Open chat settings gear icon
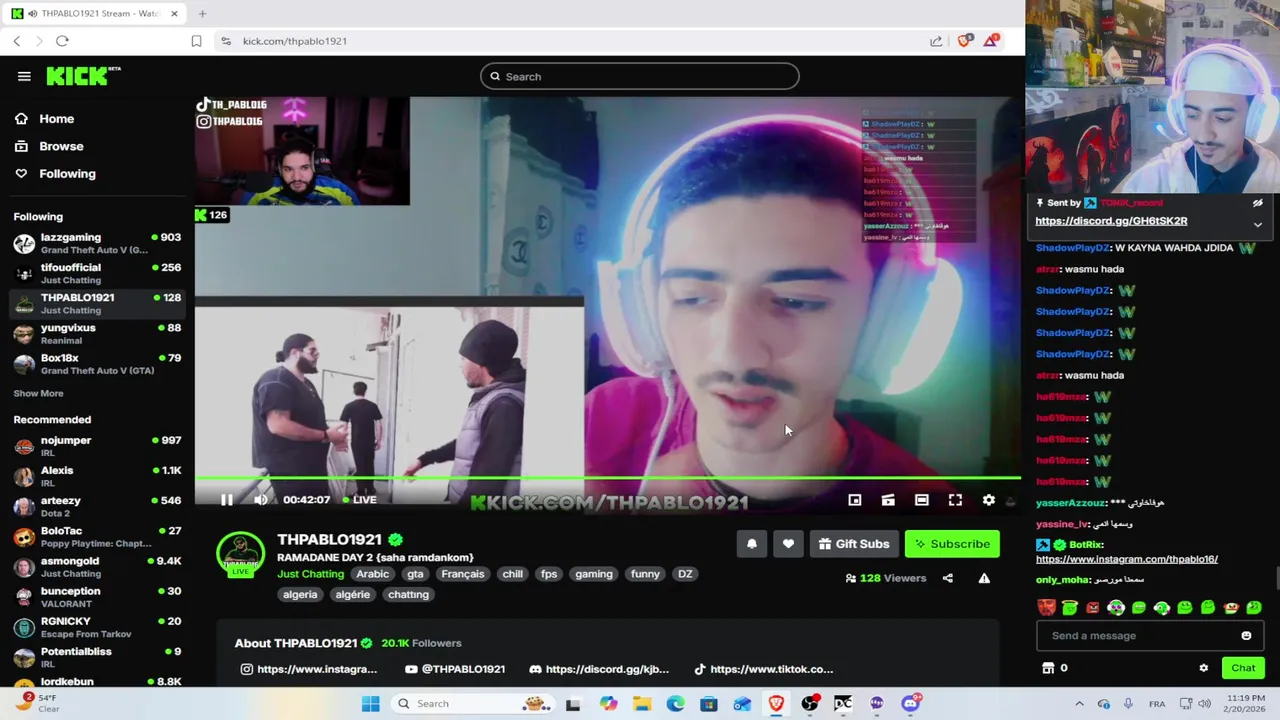The width and height of the screenshot is (1280, 720). tap(1204, 668)
